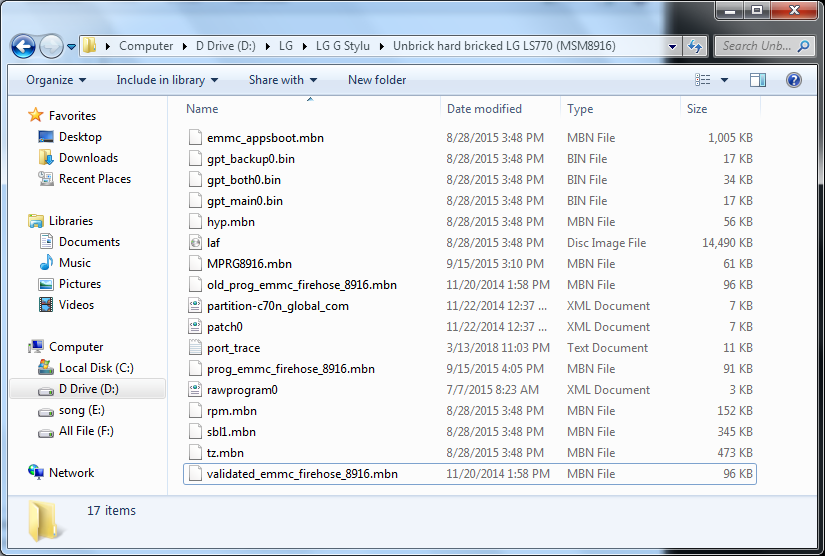Open Help with question mark icon
This screenshot has height=556, width=825.
point(793,80)
